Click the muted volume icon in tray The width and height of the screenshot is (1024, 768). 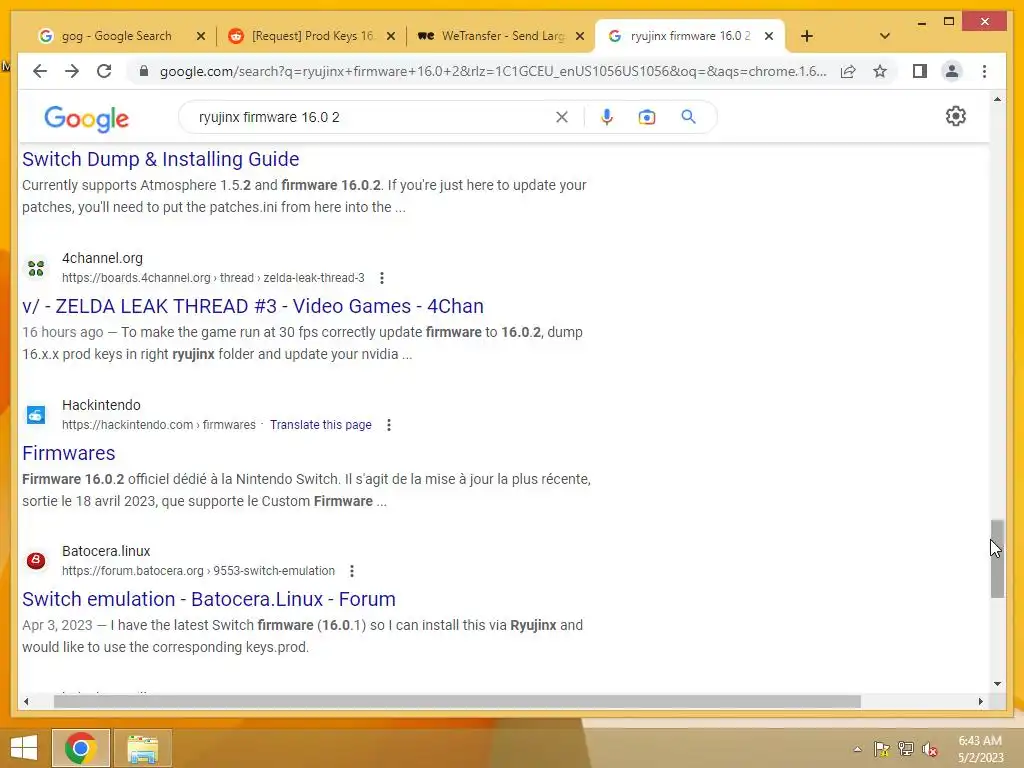(930, 749)
